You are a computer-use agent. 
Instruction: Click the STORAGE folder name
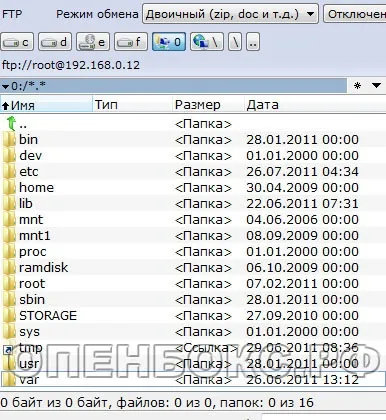pyautogui.click(x=48, y=316)
